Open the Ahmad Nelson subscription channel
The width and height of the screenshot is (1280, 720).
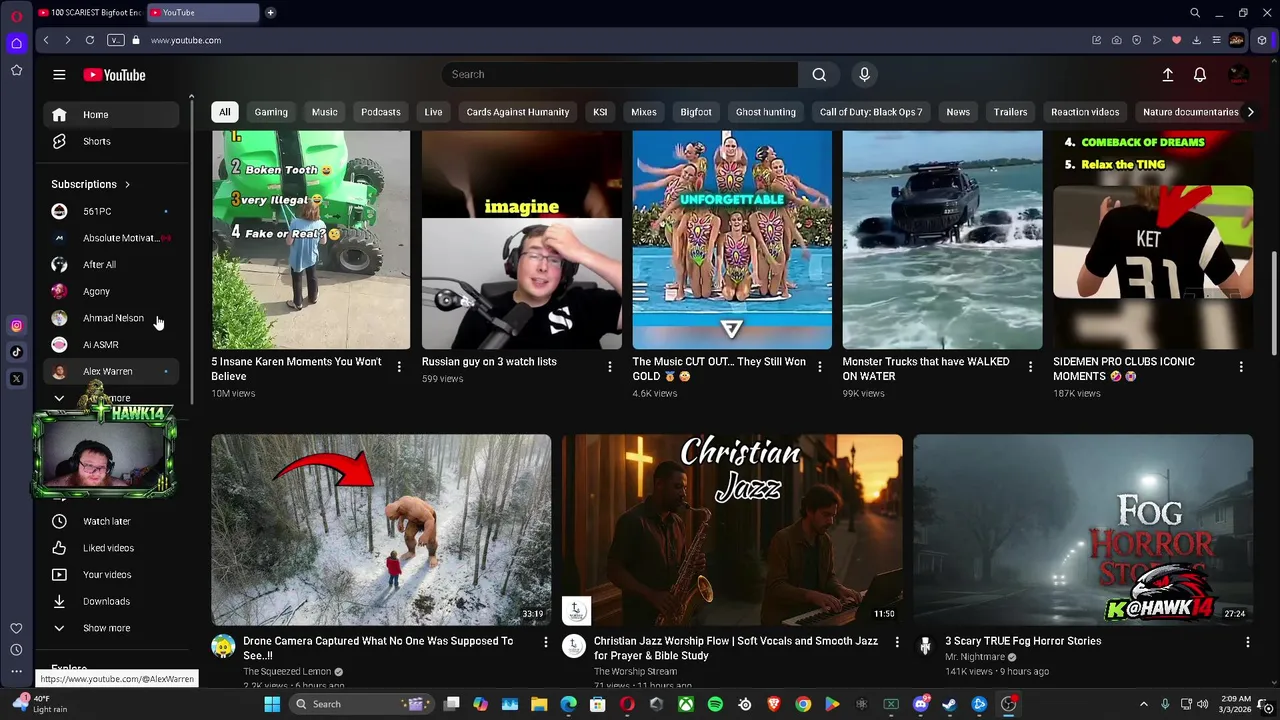coord(111,318)
